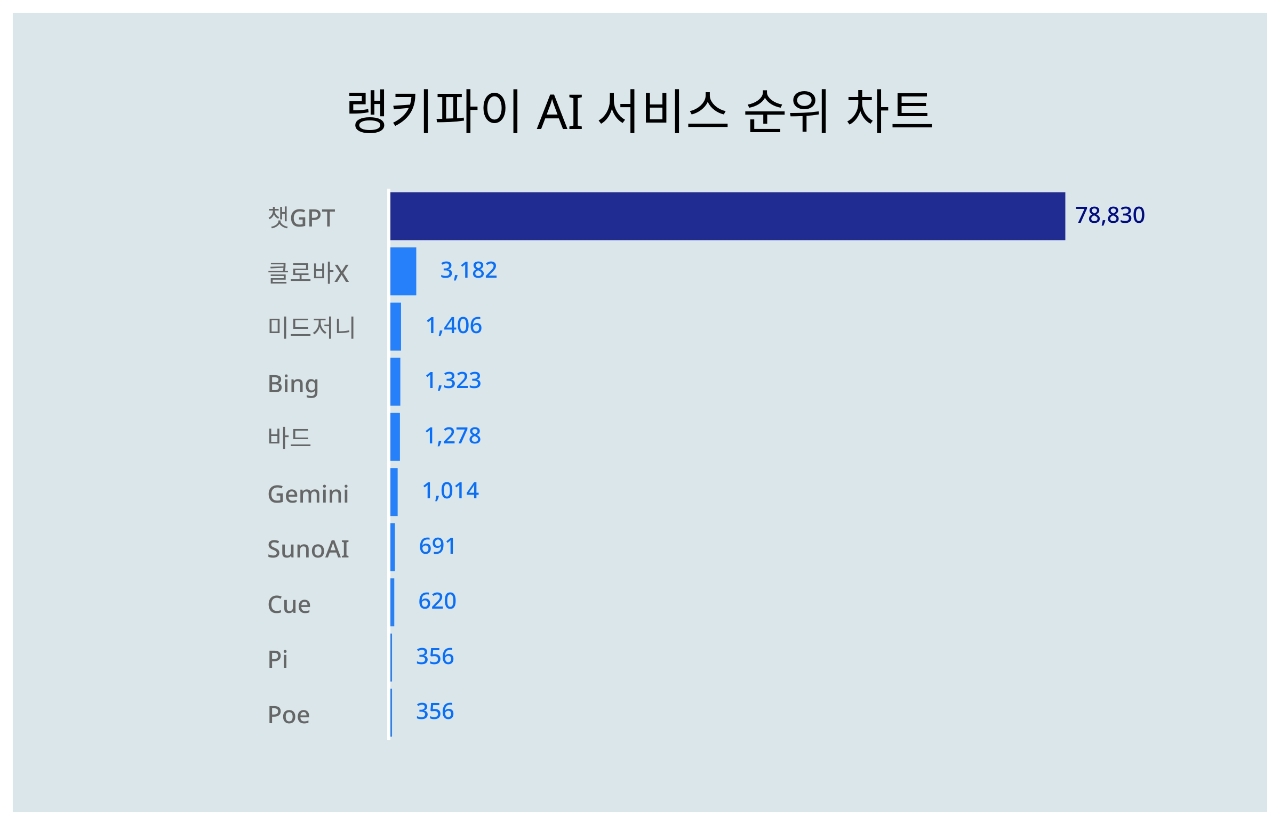The height and width of the screenshot is (825, 1280).
Task: Select the 1,014 value next to Gemini
Action: [x=451, y=491]
